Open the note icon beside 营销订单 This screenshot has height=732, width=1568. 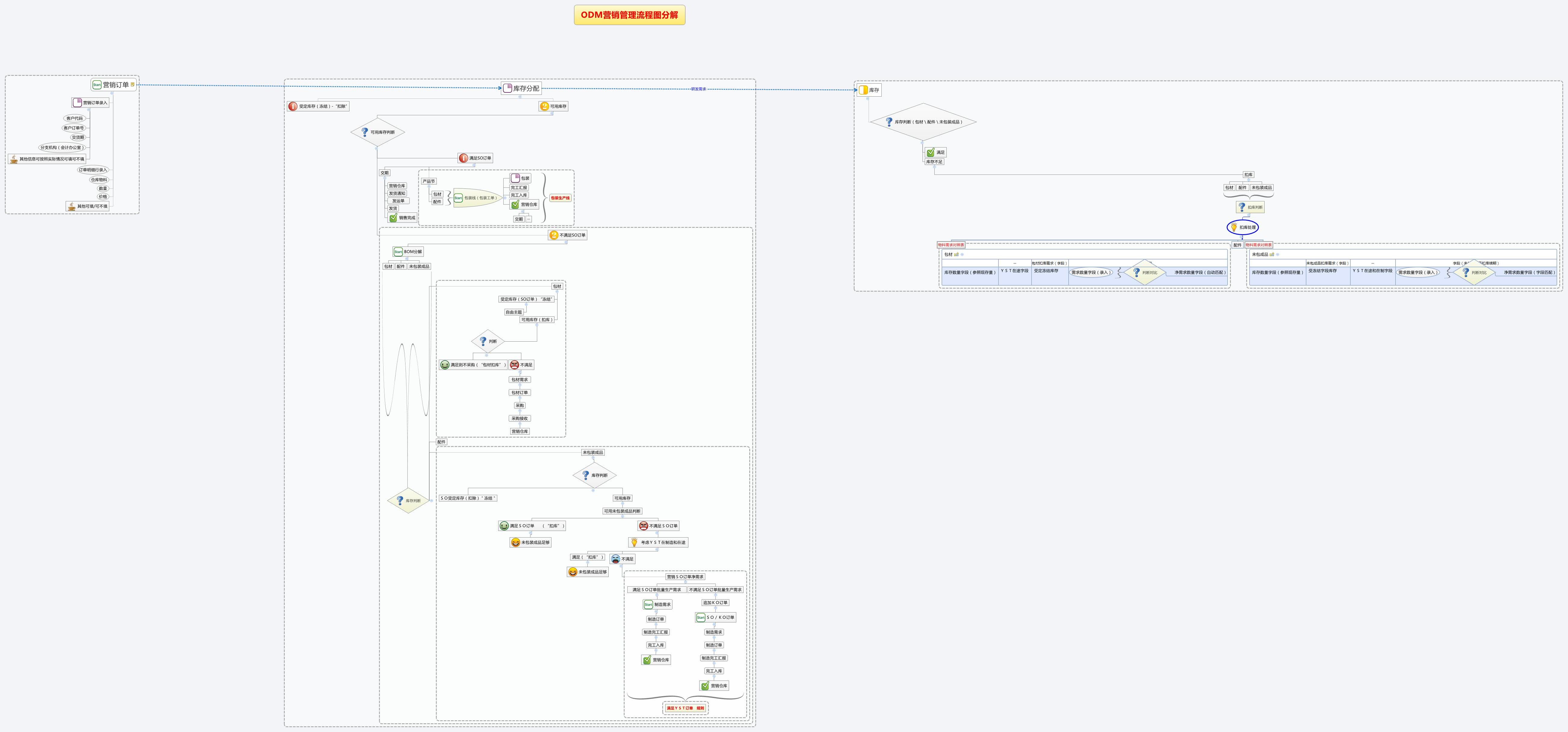click(x=133, y=85)
